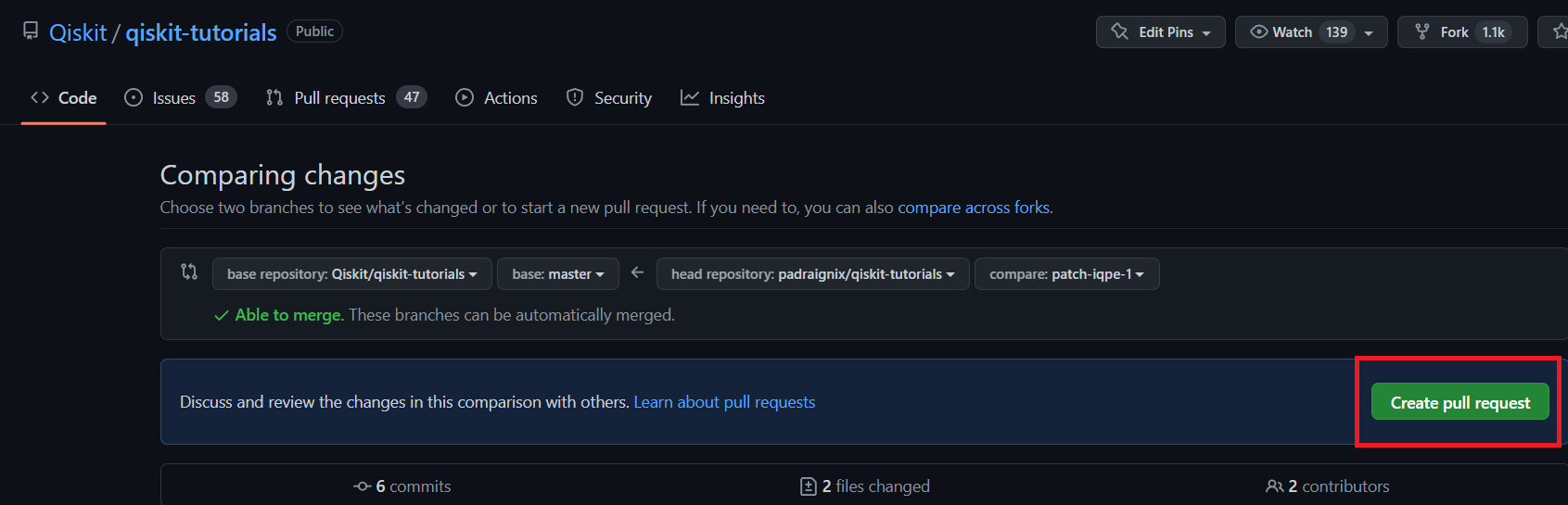1568x505 pixels.
Task: Click the Actions play icon
Action: [x=465, y=97]
